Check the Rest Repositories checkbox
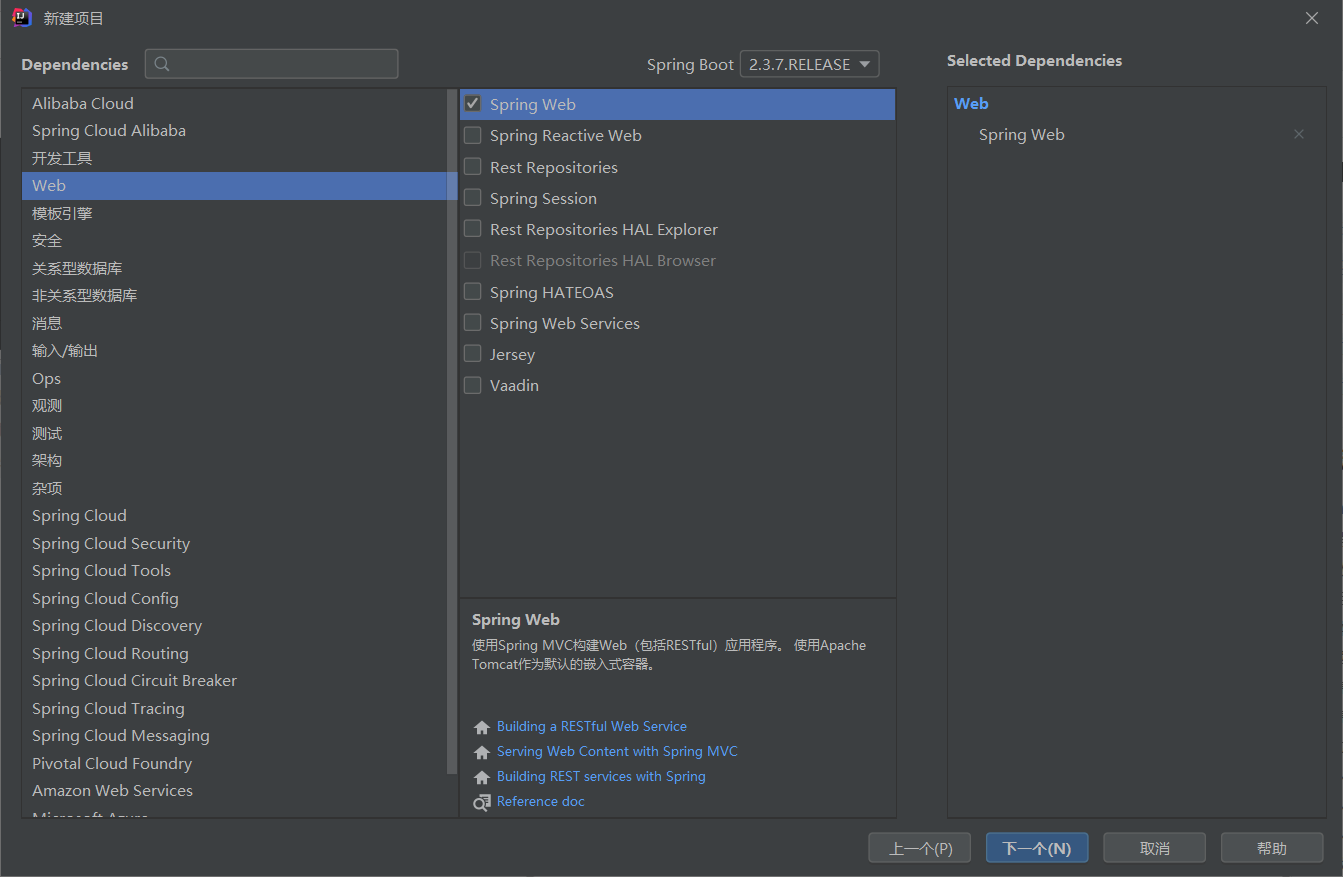The height and width of the screenshot is (877, 1343). click(x=473, y=167)
